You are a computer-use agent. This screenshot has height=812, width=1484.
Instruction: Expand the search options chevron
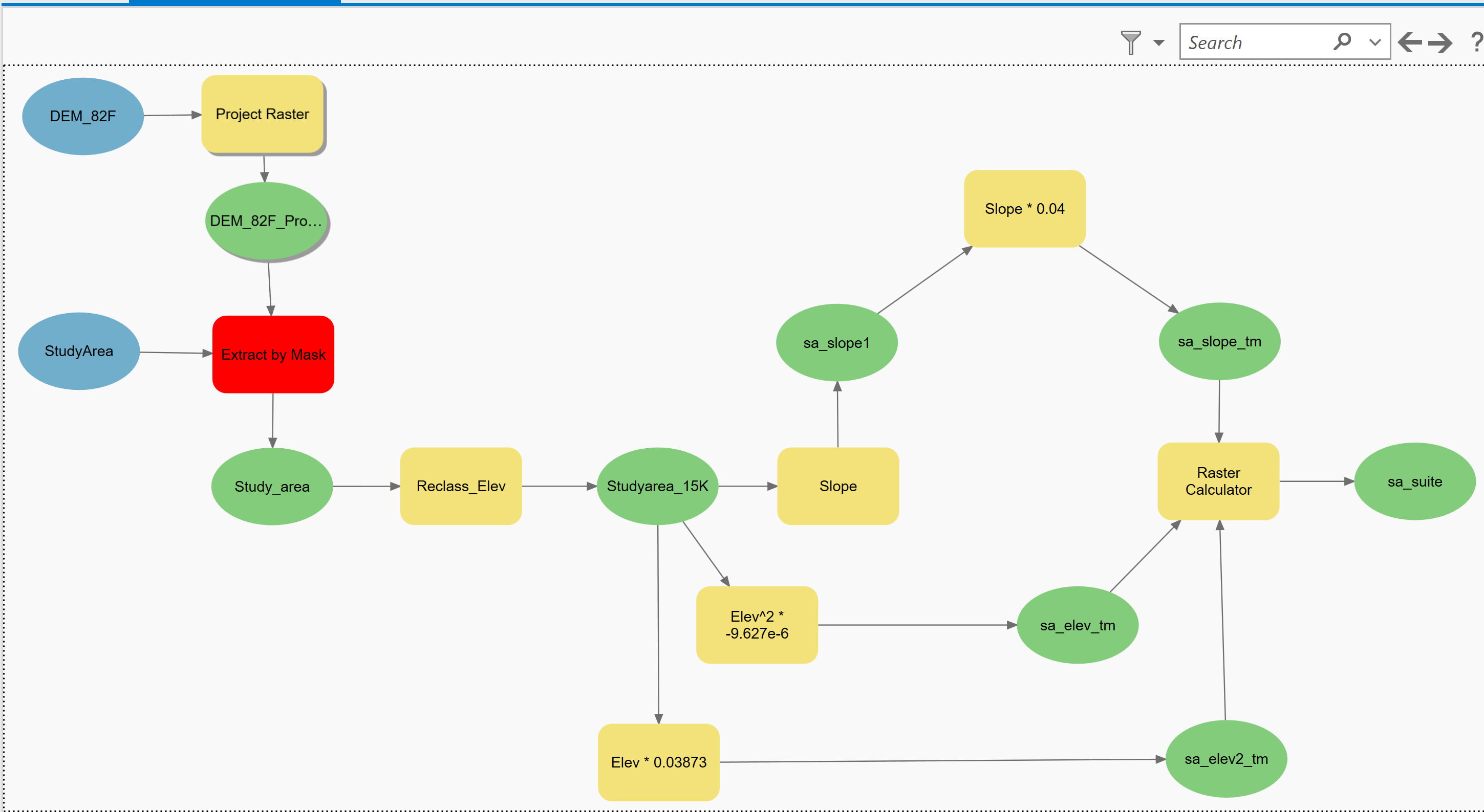(x=1374, y=42)
